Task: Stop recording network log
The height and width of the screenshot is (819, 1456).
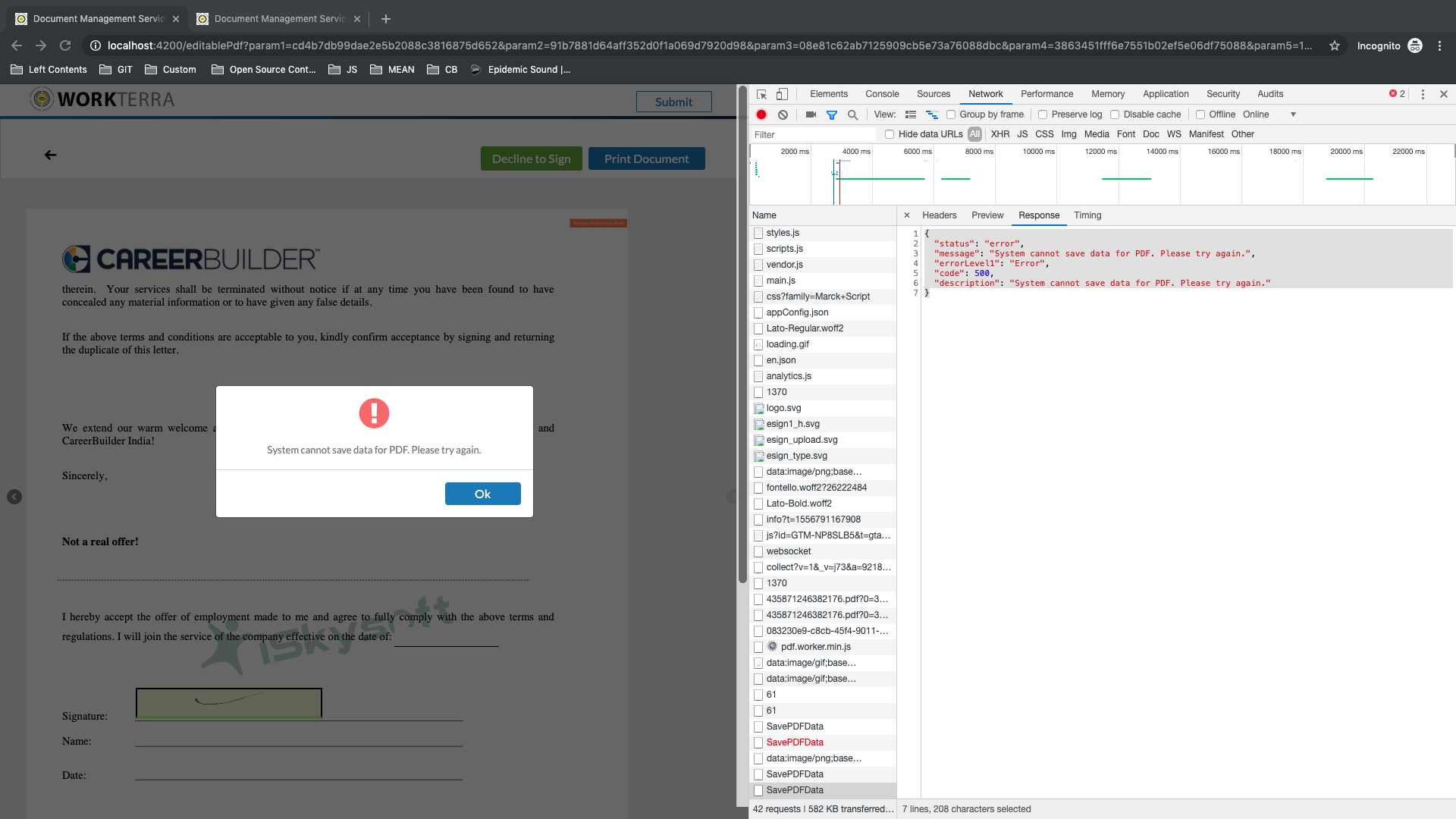Action: coord(761,115)
